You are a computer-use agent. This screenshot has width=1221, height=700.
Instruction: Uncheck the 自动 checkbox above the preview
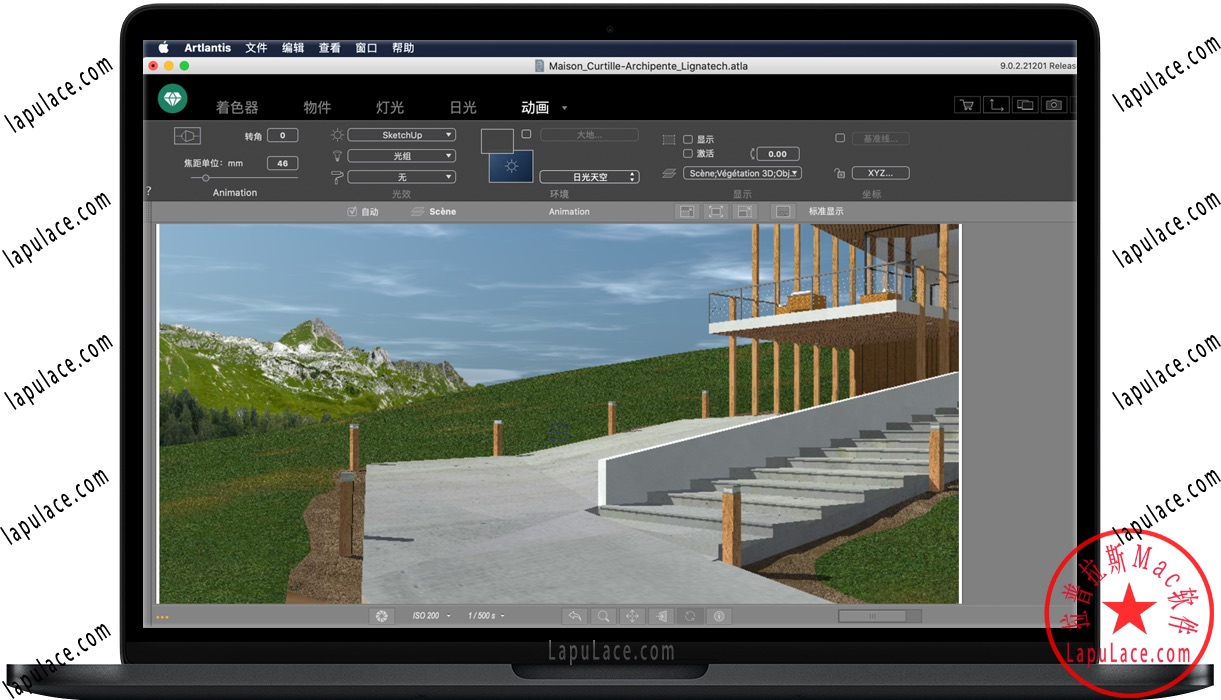tap(353, 211)
